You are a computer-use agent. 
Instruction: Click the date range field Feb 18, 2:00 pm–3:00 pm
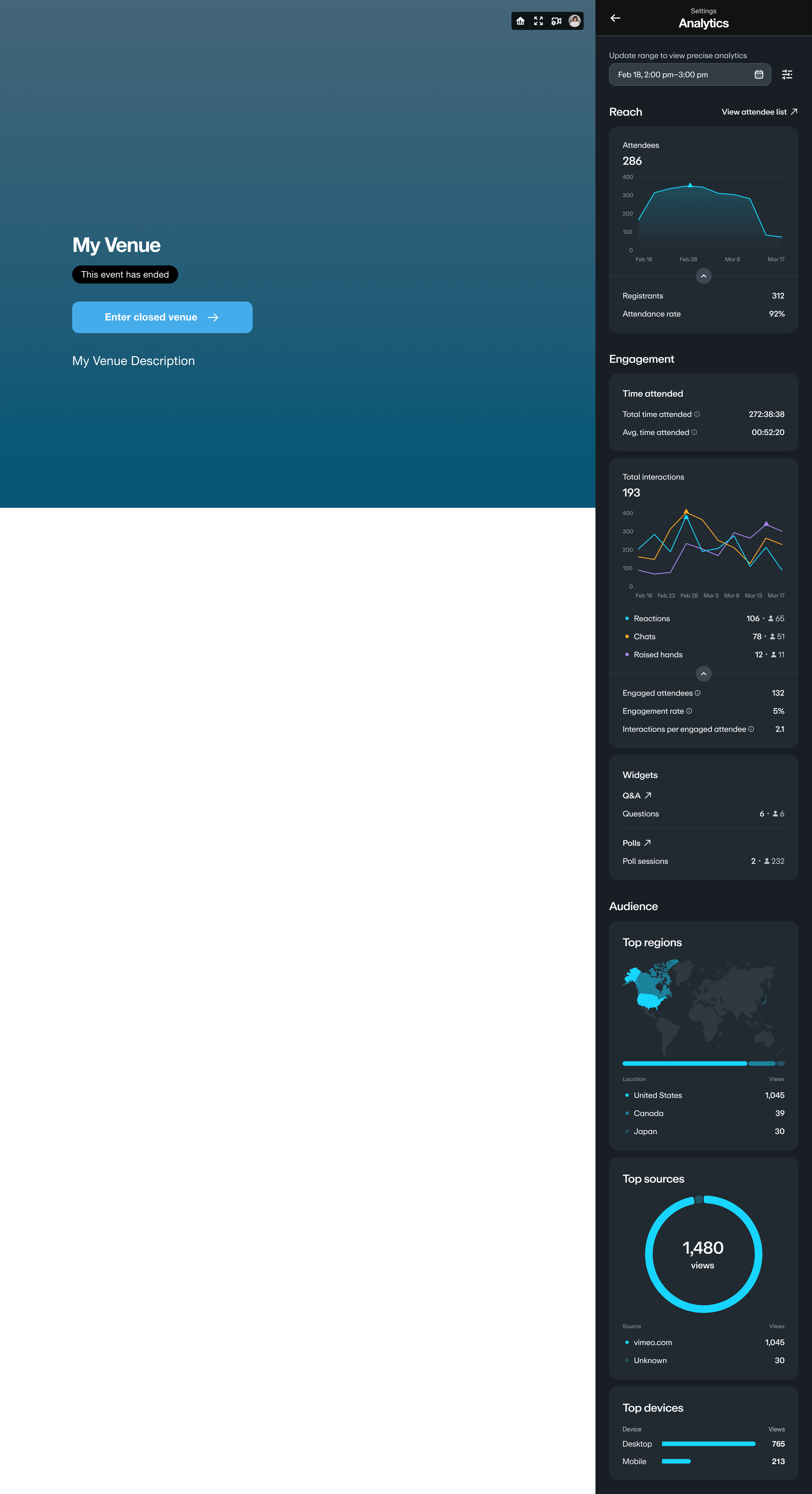coord(690,74)
